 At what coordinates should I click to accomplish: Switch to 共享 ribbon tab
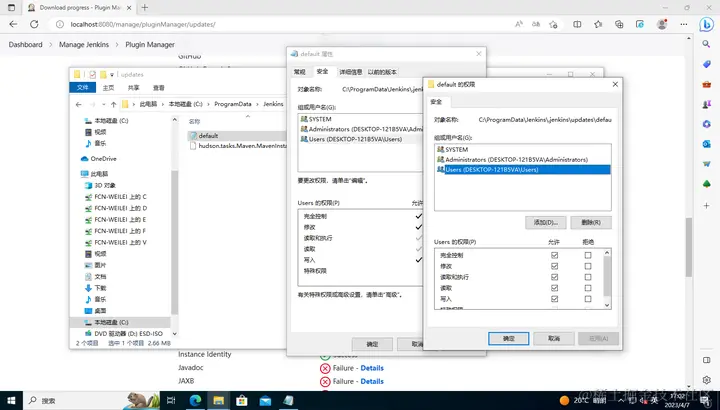click(134, 88)
